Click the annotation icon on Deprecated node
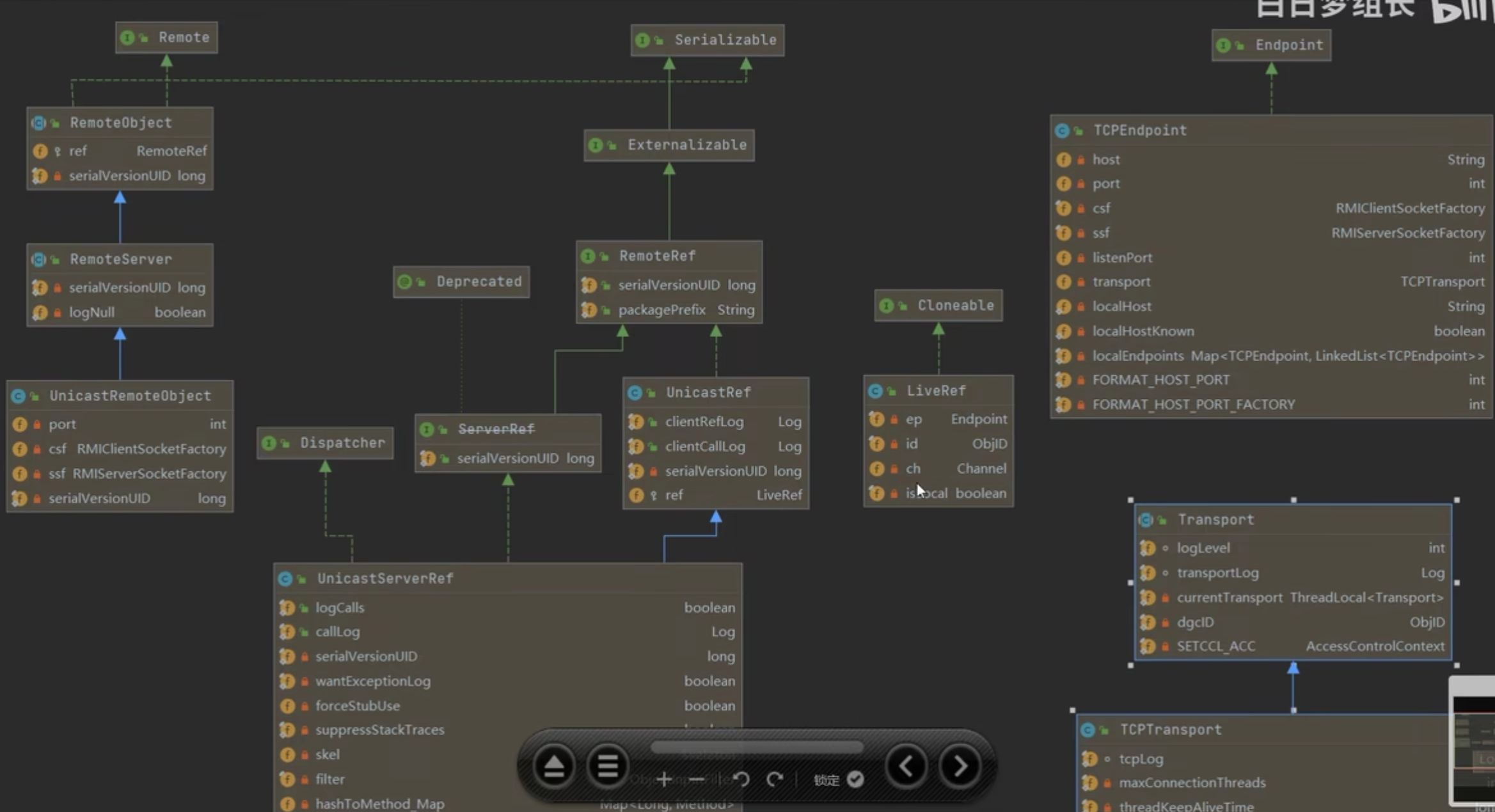The image size is (1495, 812). [x=404, y=282]
